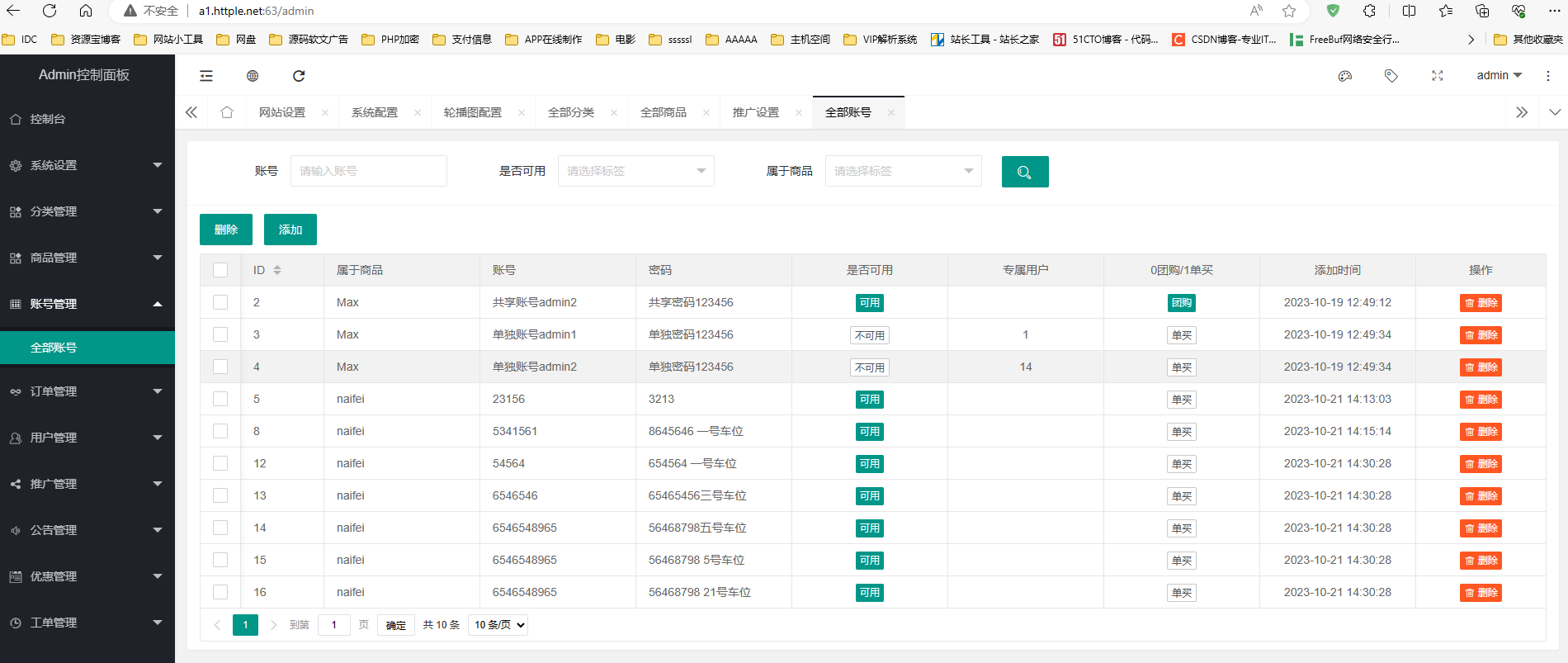Click the green 删除 batch button
Screen dimensions: 1568x663
point(226,230)
